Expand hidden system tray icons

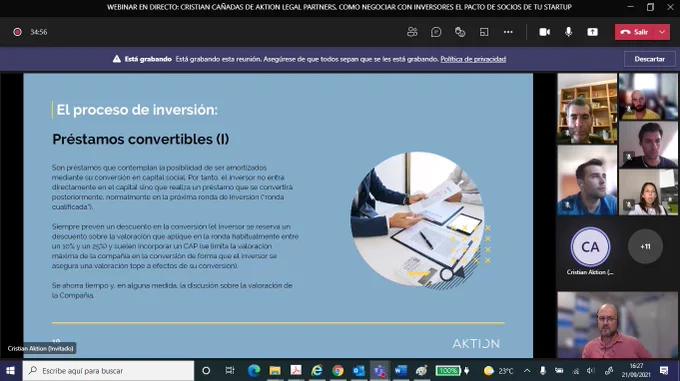click(527, 371)
